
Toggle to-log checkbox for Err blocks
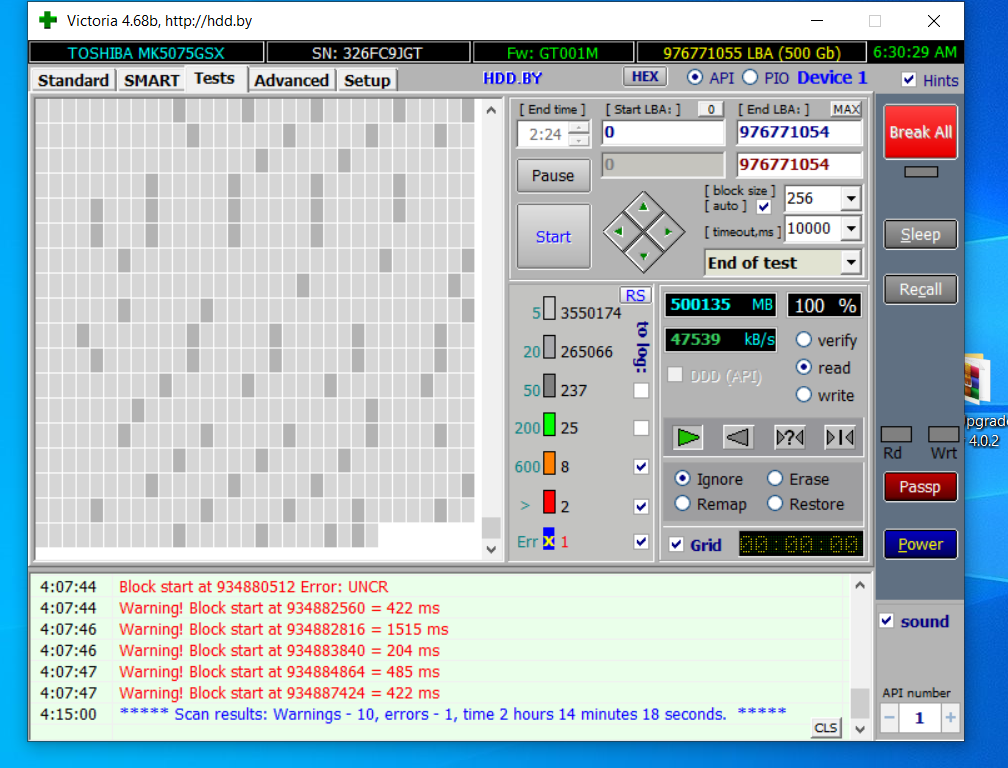641,541
